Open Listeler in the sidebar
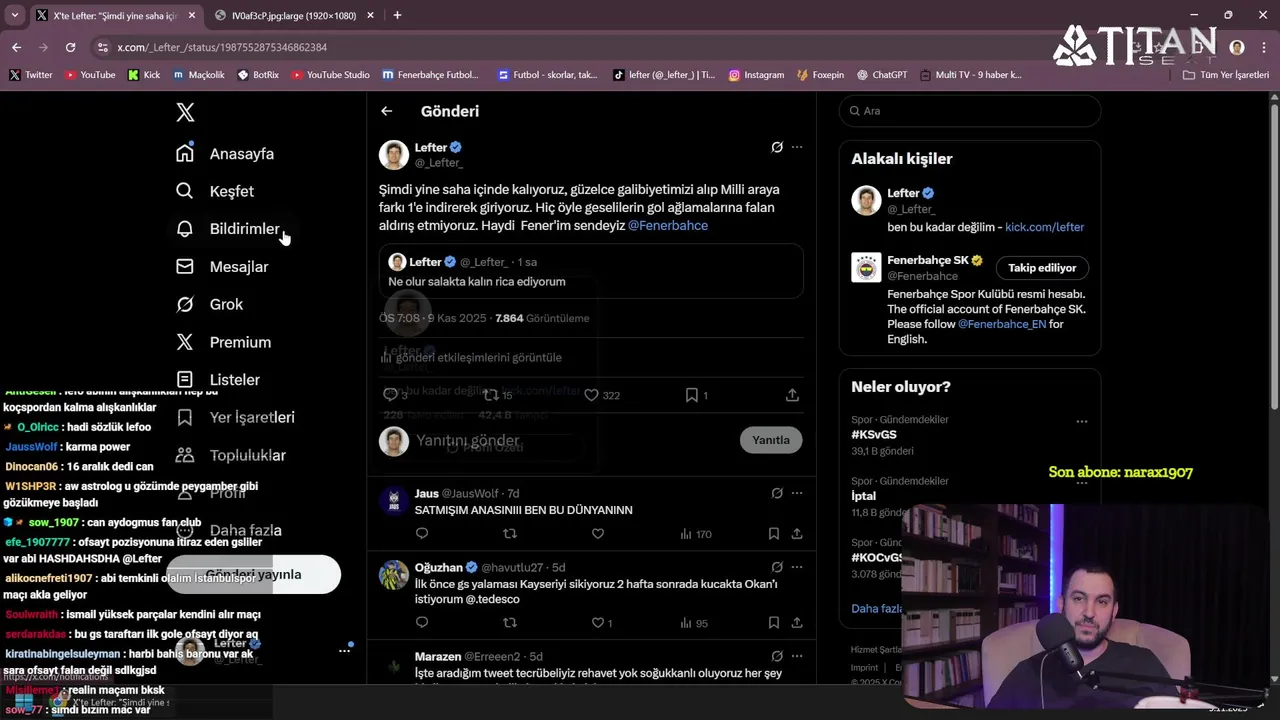The width and height of the screenshot is (1280, 720). (218, 380)
